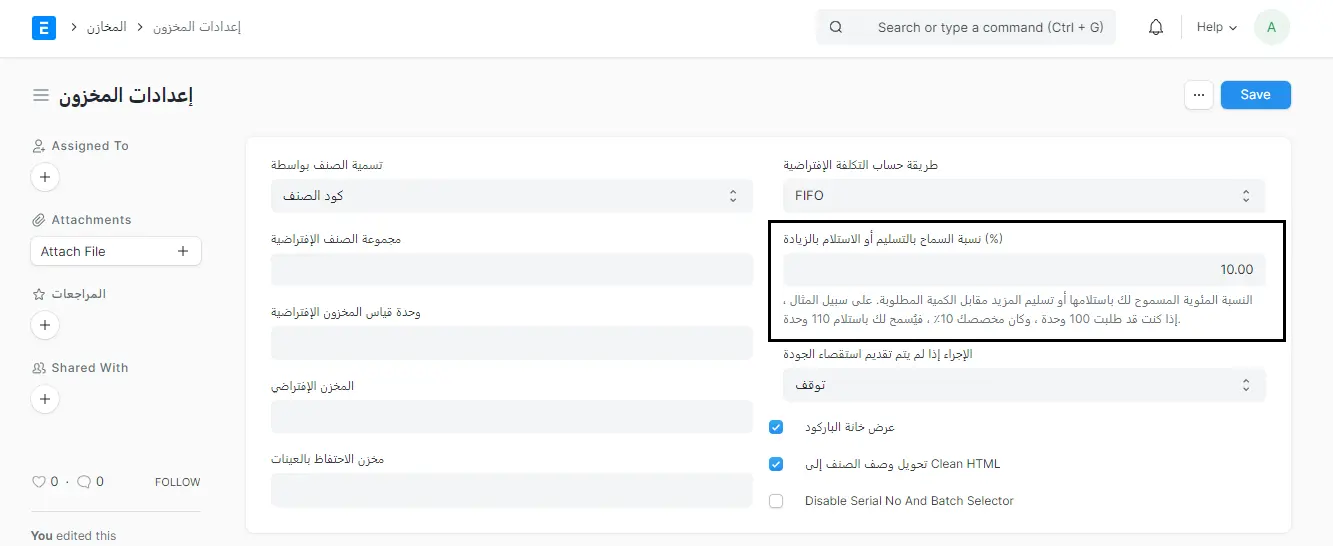This screenshot has width=1333, height=546.
Task: Click the notifications bell icon
Action: 1156,28
